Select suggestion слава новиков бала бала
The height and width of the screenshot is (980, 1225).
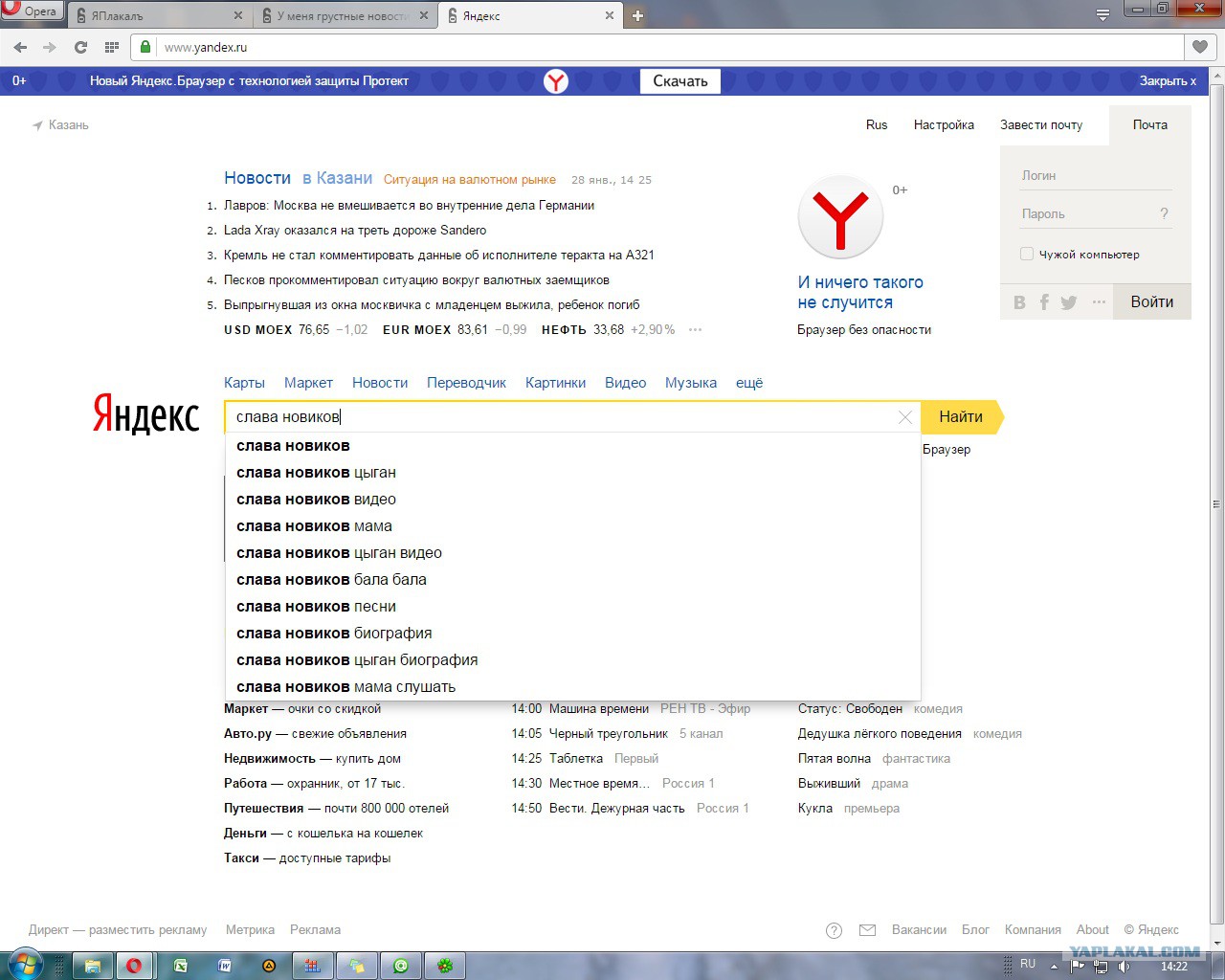pos(573,580)
